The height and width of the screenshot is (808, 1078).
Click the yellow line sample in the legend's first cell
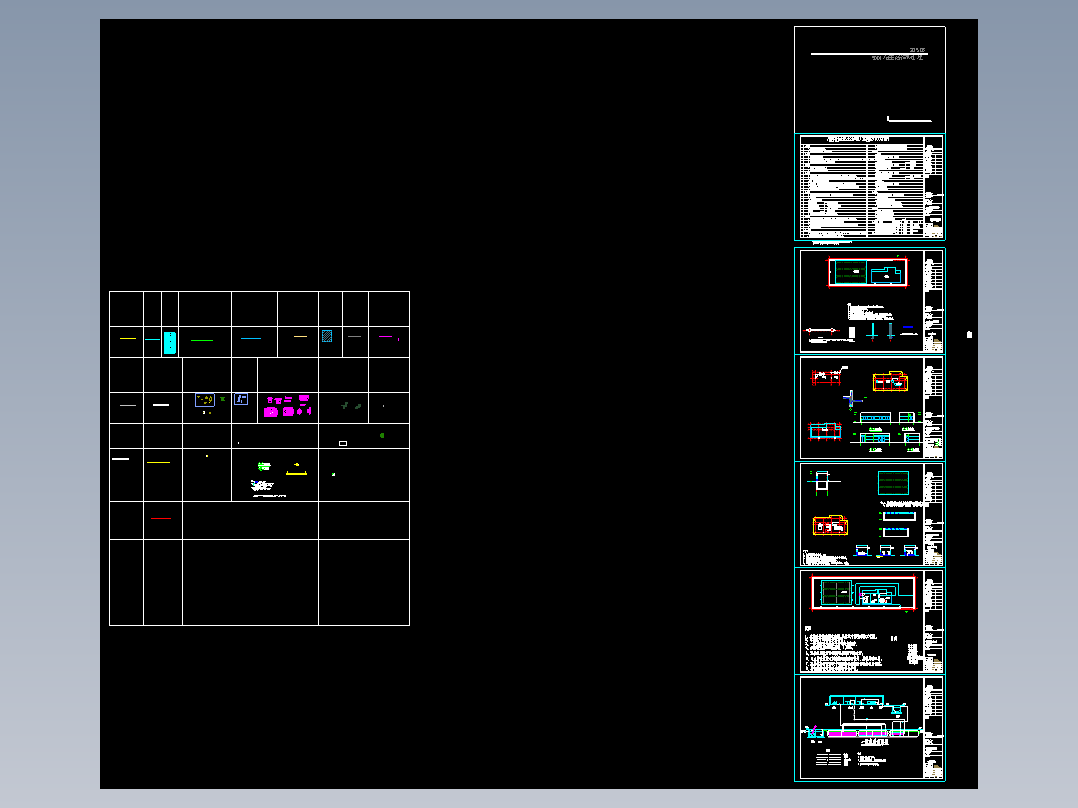[x=128, y=338]
